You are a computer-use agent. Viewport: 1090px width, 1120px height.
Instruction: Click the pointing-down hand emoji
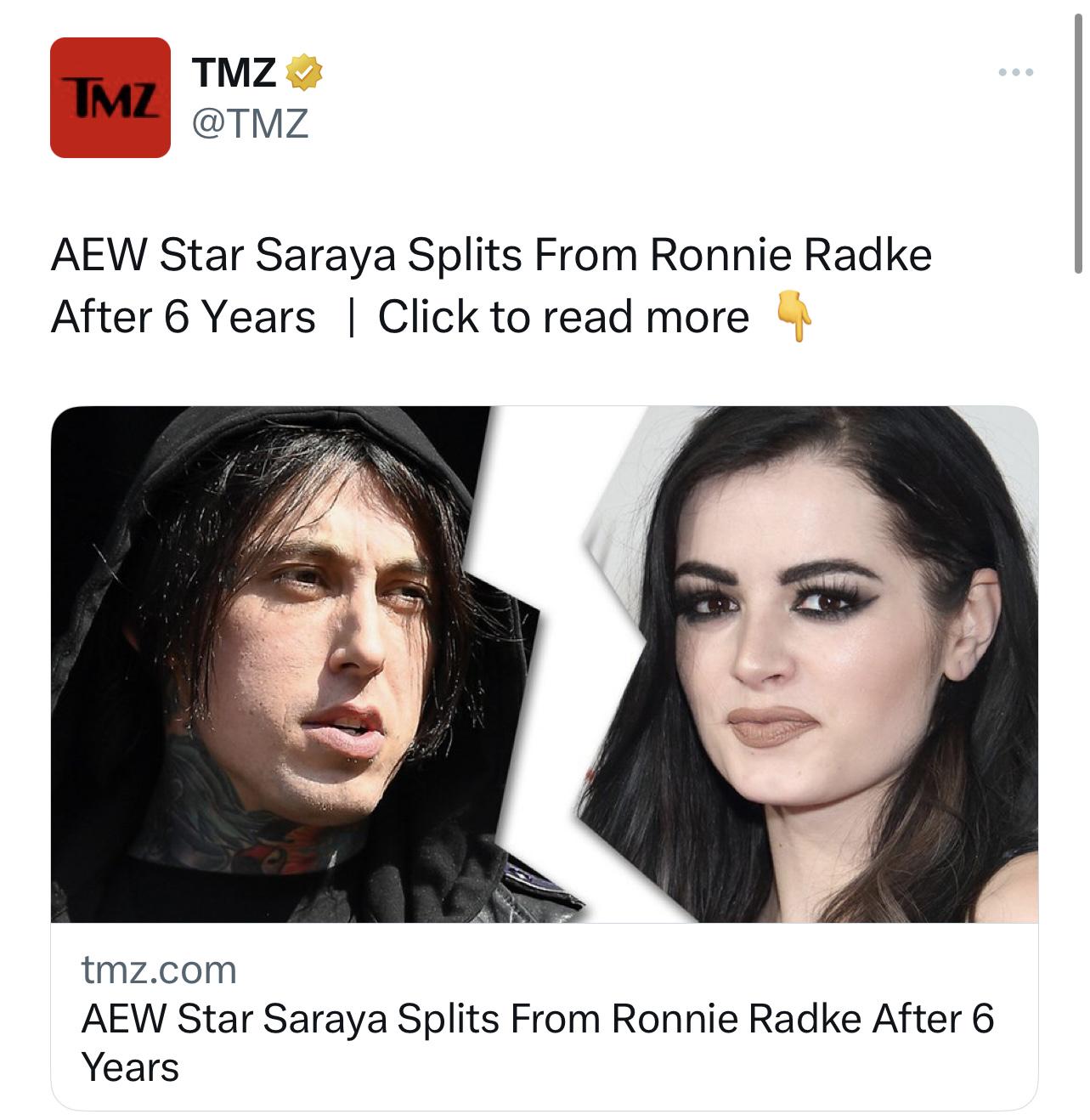point(794,318)
